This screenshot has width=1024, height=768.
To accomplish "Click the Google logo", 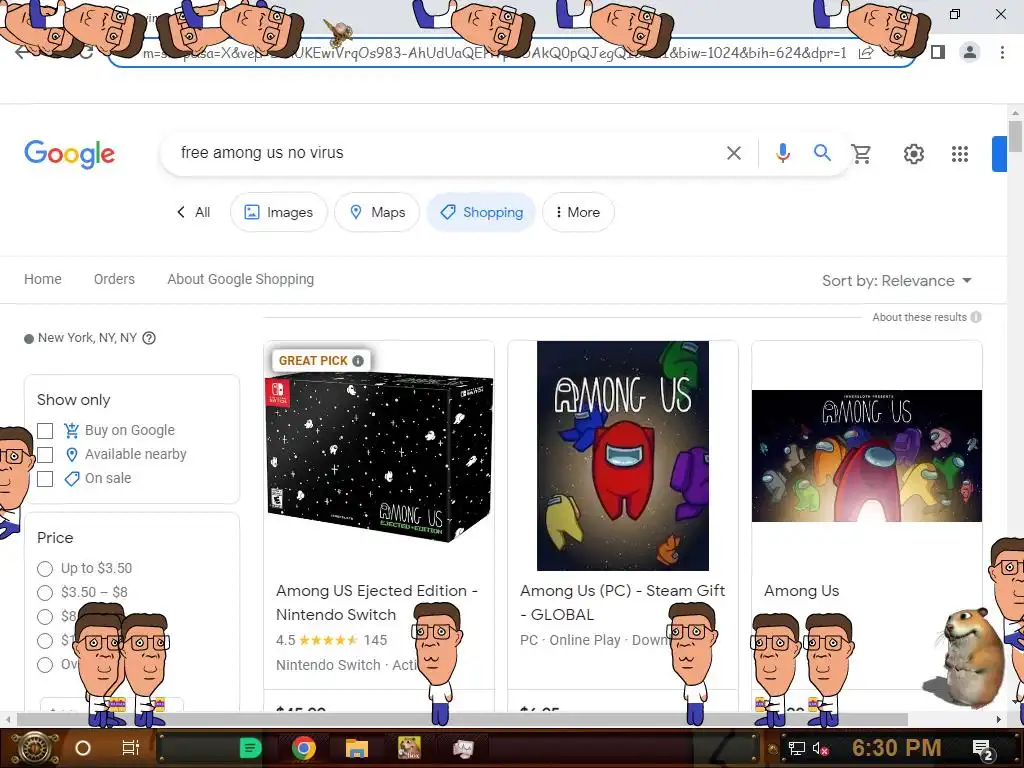I will (69, 154).
